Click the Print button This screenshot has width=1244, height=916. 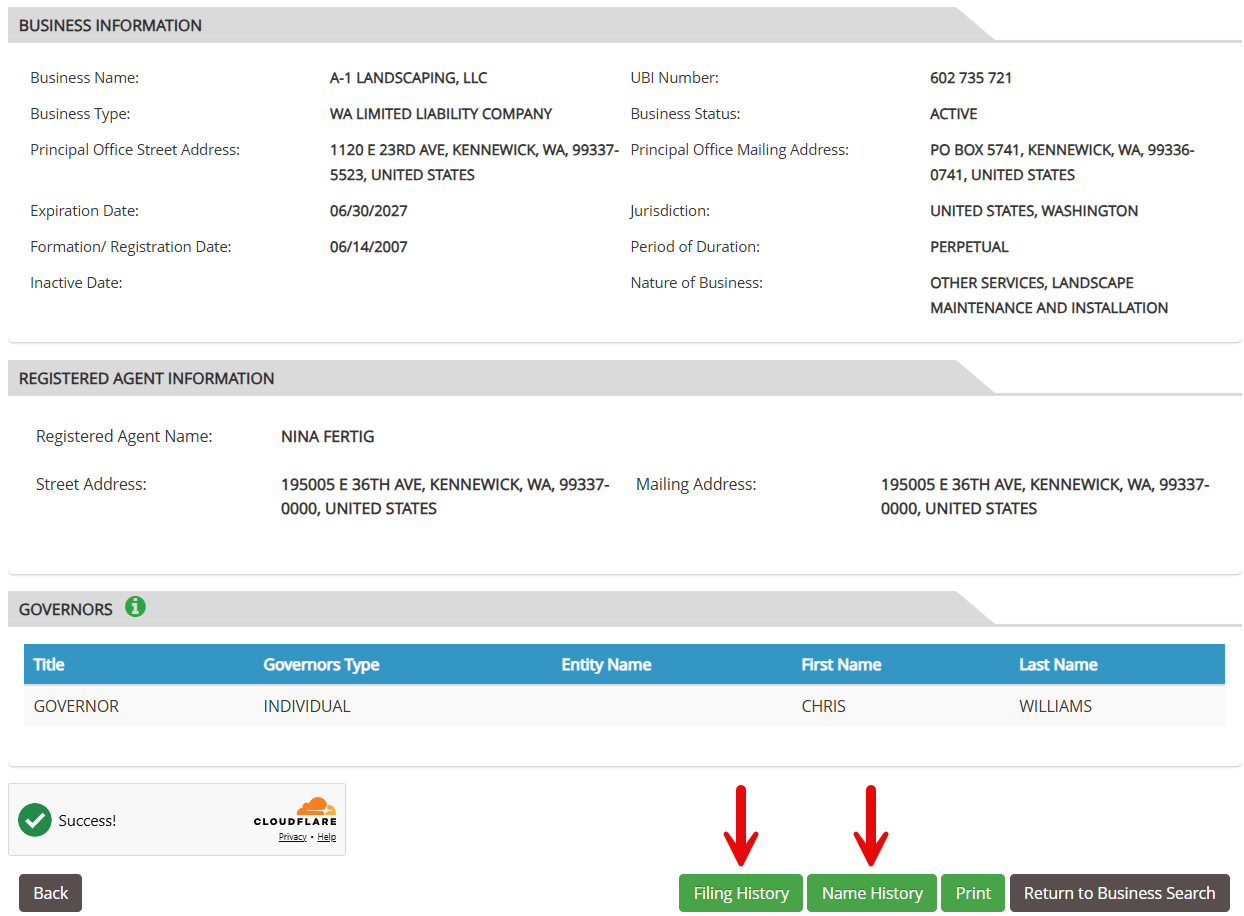point(973,893)
